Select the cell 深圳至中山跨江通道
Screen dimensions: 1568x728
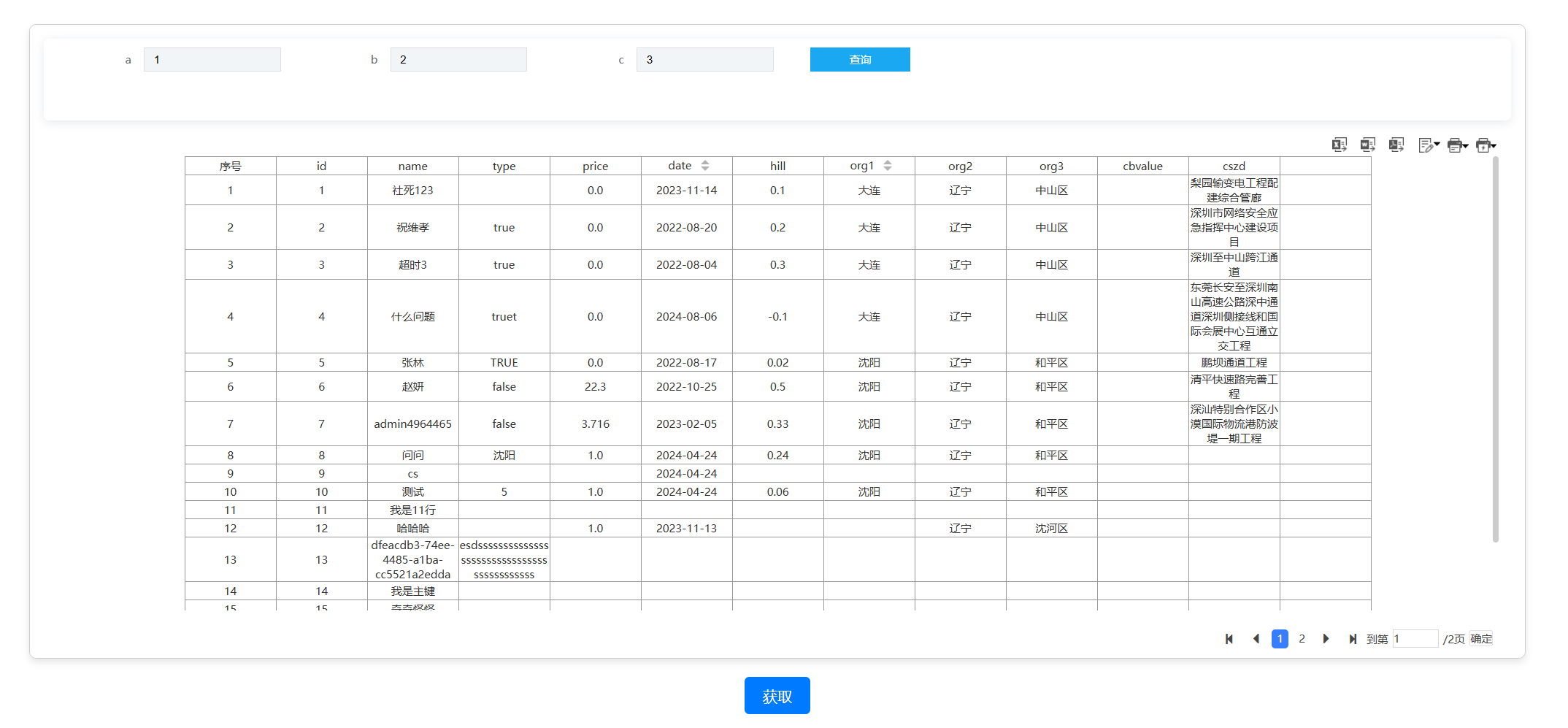tap(1234, 265)
